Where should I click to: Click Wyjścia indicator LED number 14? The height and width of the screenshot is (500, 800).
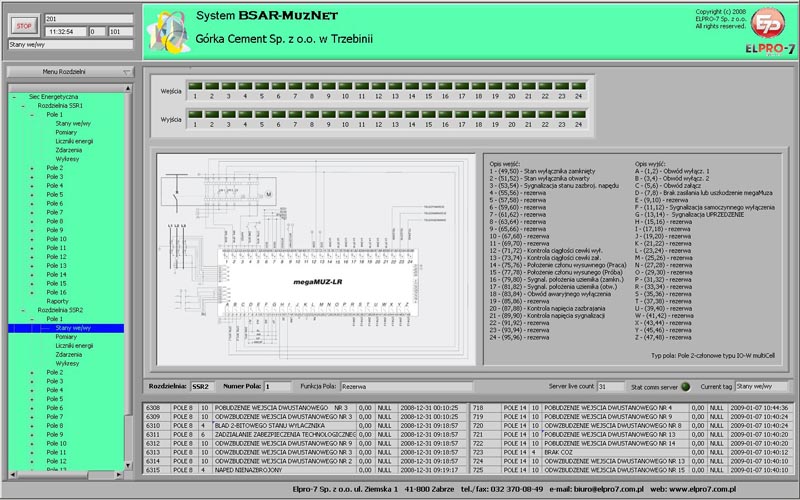click(x=412, y=114)
